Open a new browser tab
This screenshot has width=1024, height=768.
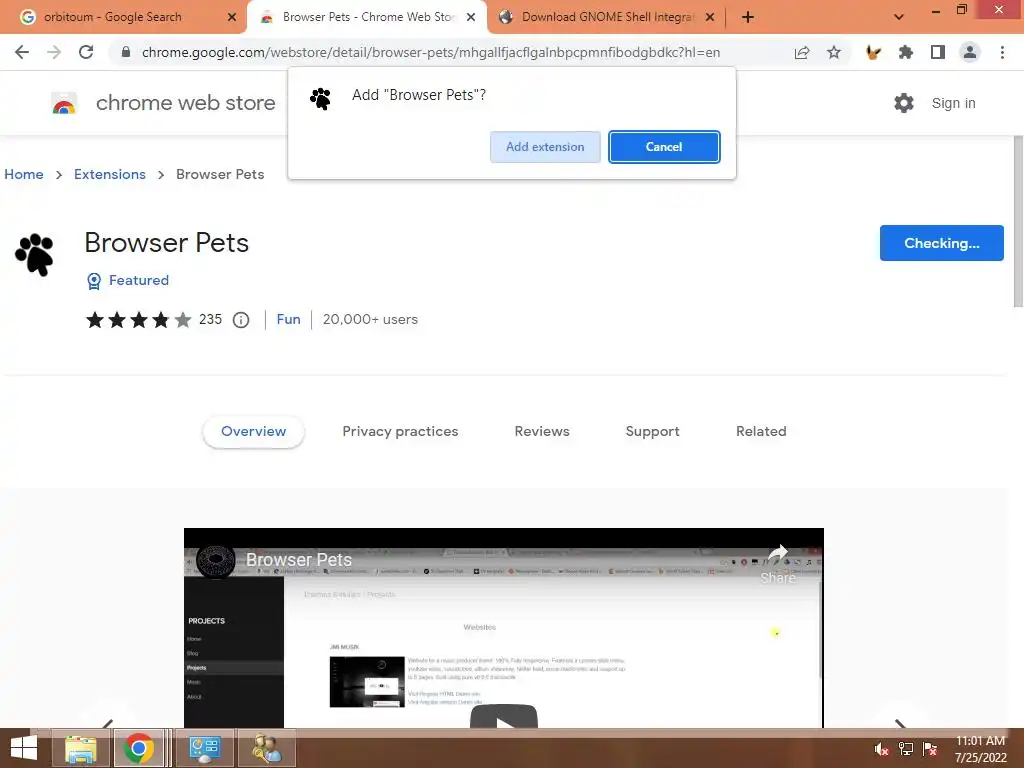tap(748, 17)
